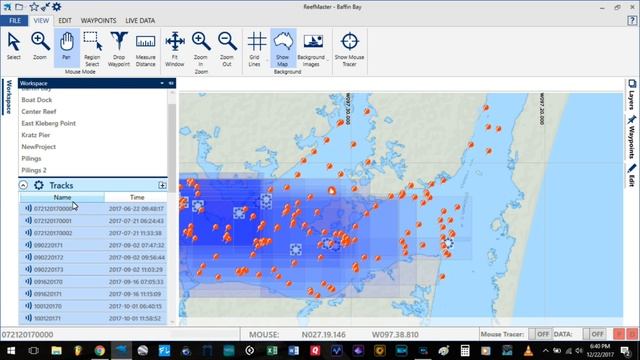Viewport: 640px width, 360px height.
Task: Open File Explorer from taskbar
Action: click(x=56, y=351)
